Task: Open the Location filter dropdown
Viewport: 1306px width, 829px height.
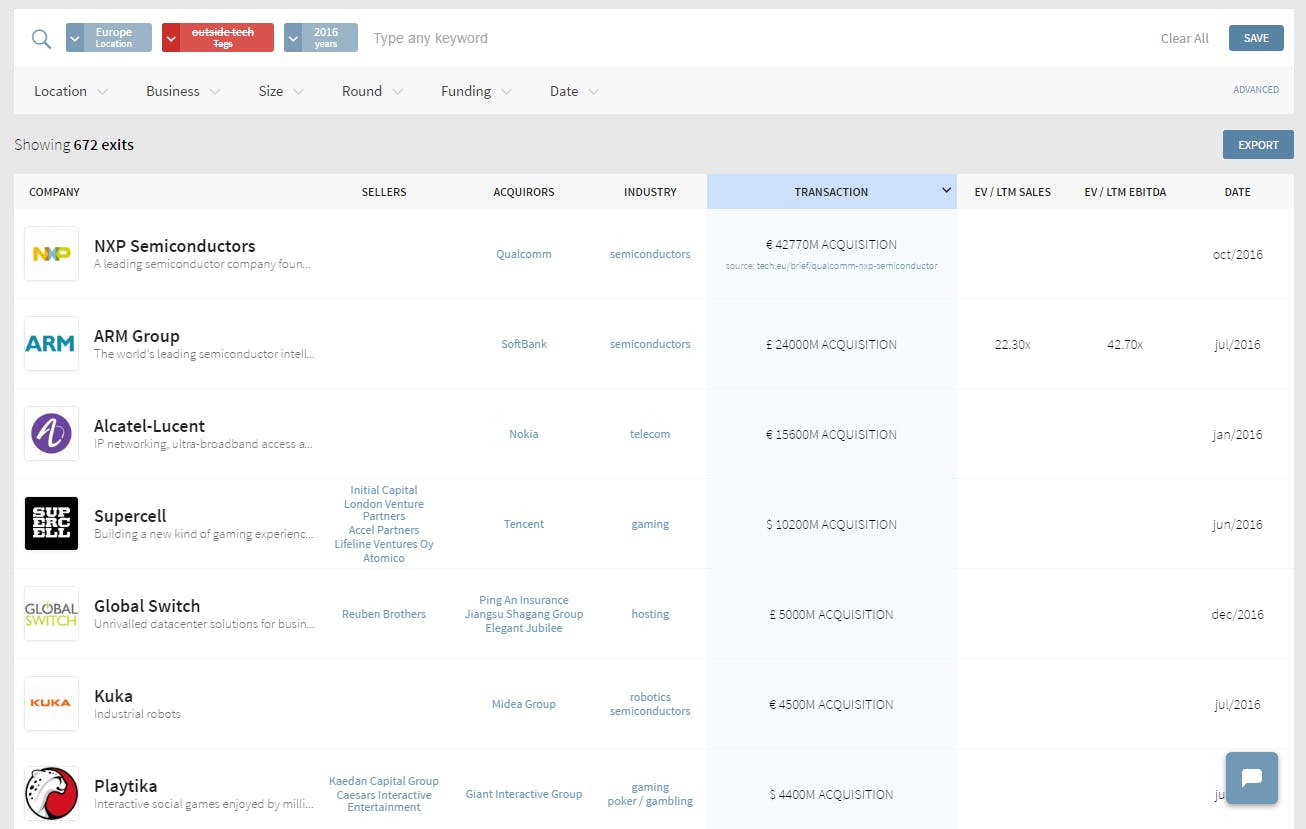Action: click(70, 91)
